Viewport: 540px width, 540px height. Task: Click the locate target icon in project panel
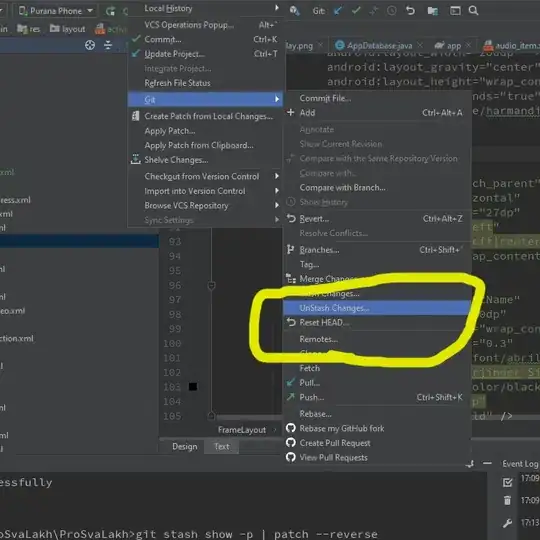click(90, 45)
